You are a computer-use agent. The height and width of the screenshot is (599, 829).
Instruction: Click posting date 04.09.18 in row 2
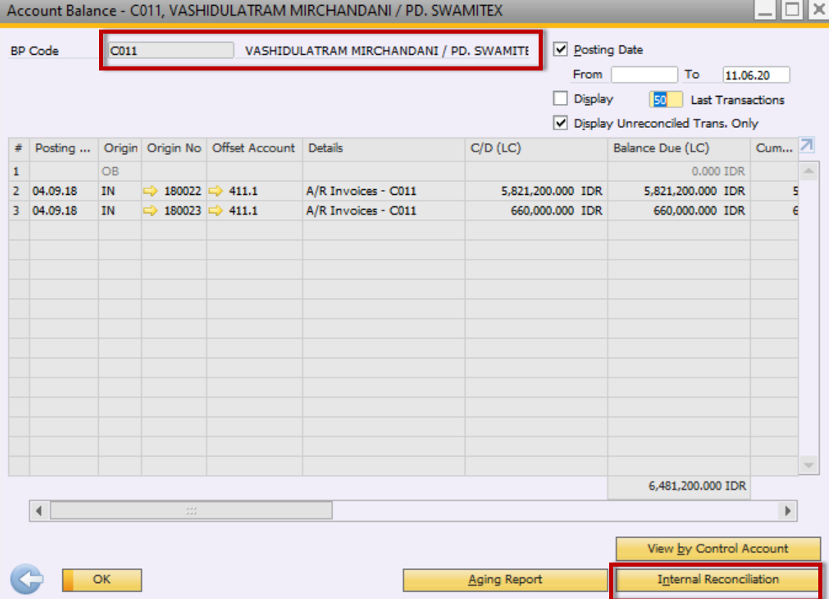pos(63,191)
